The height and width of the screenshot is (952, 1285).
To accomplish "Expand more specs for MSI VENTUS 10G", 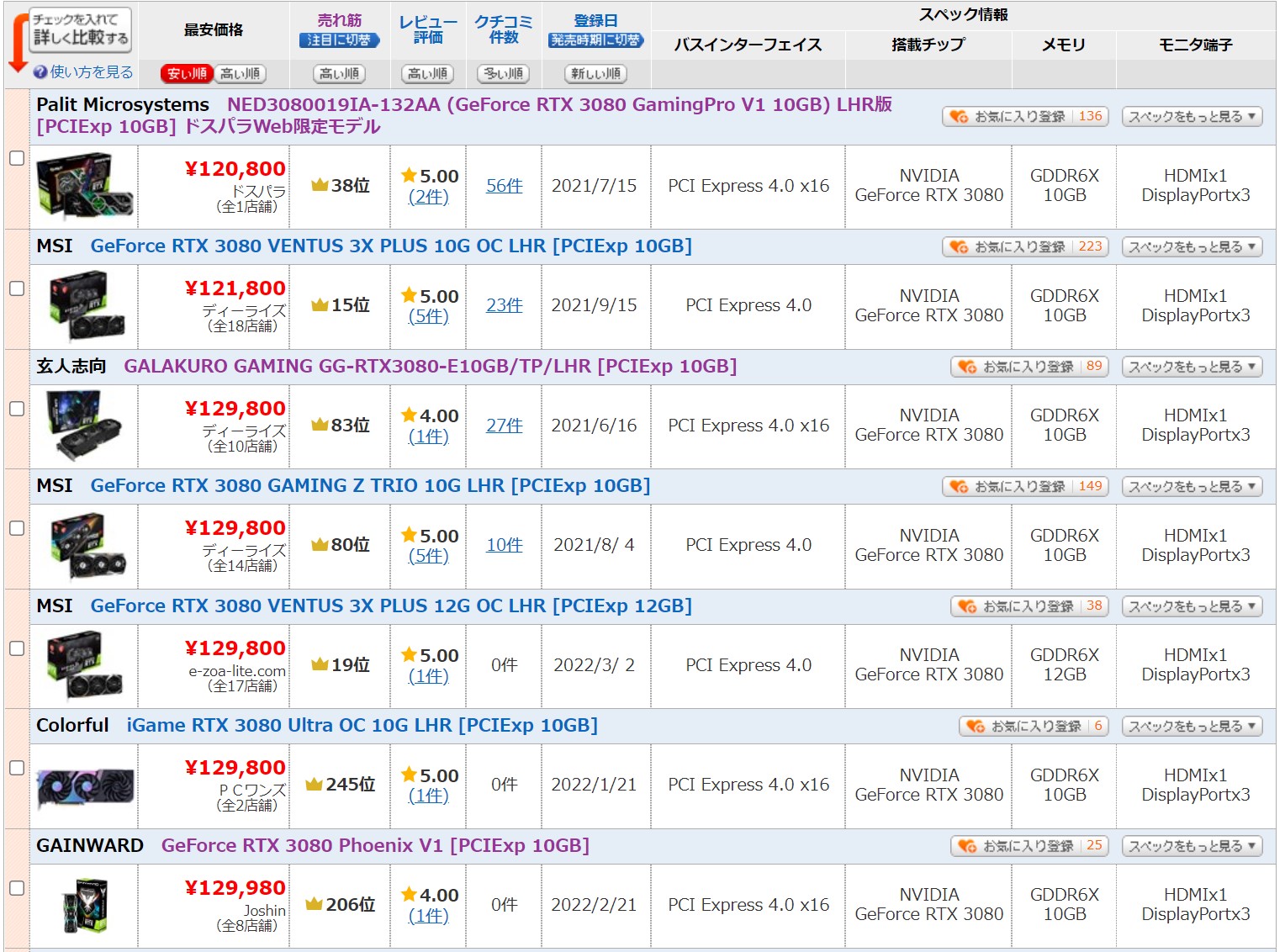I will point(1192,247).
